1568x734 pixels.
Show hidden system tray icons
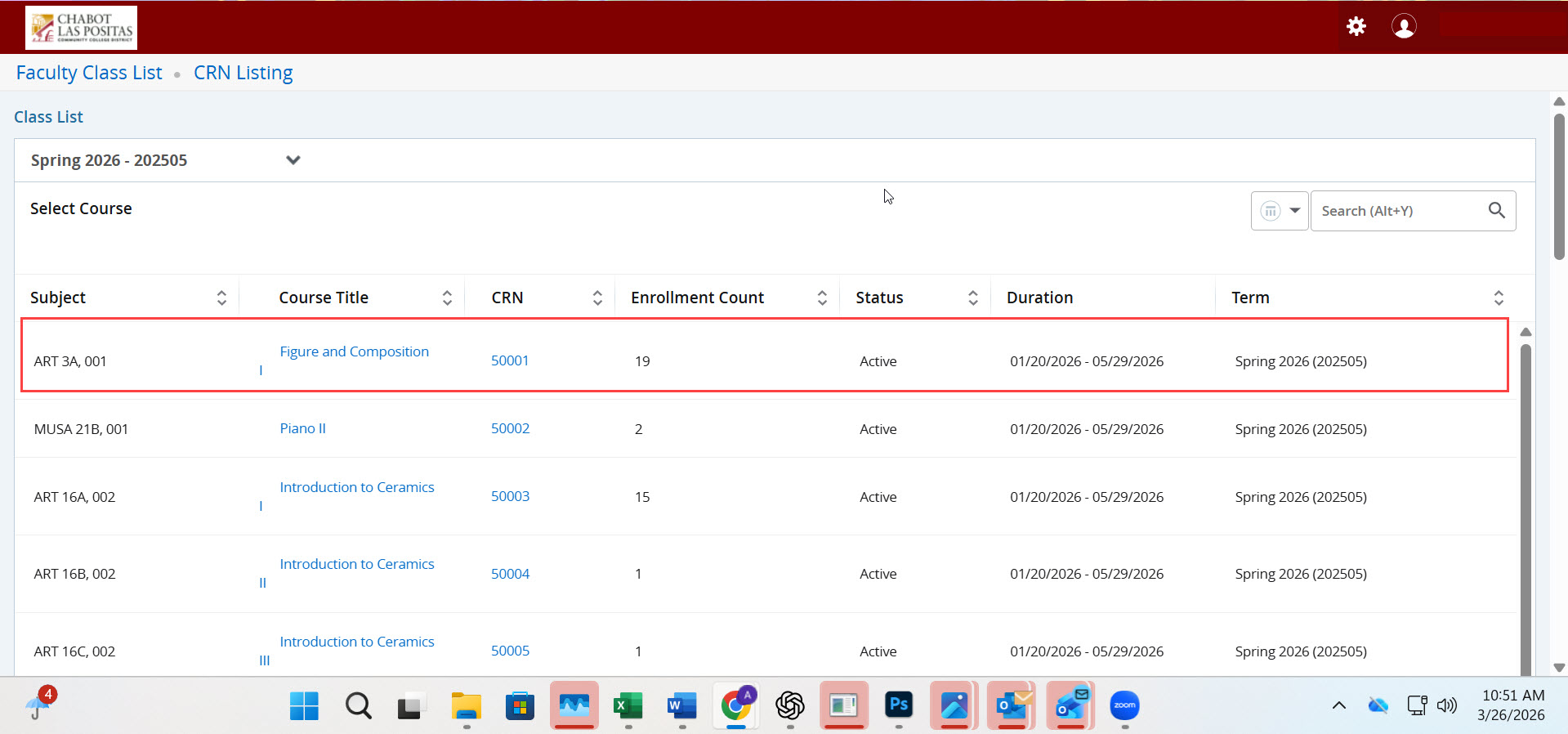(1338, 705)
